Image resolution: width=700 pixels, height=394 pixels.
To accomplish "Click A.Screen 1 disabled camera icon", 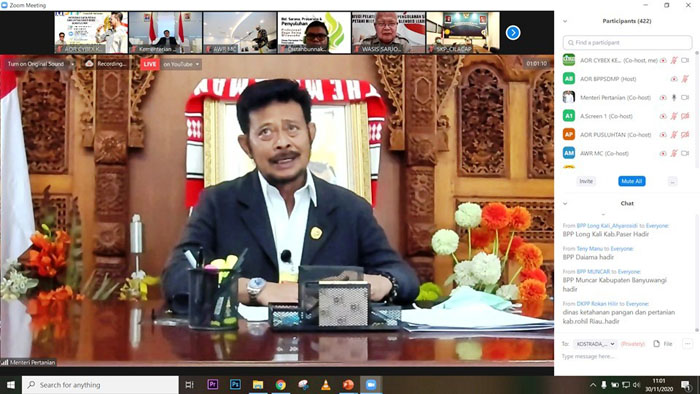I will pos(685,116).
